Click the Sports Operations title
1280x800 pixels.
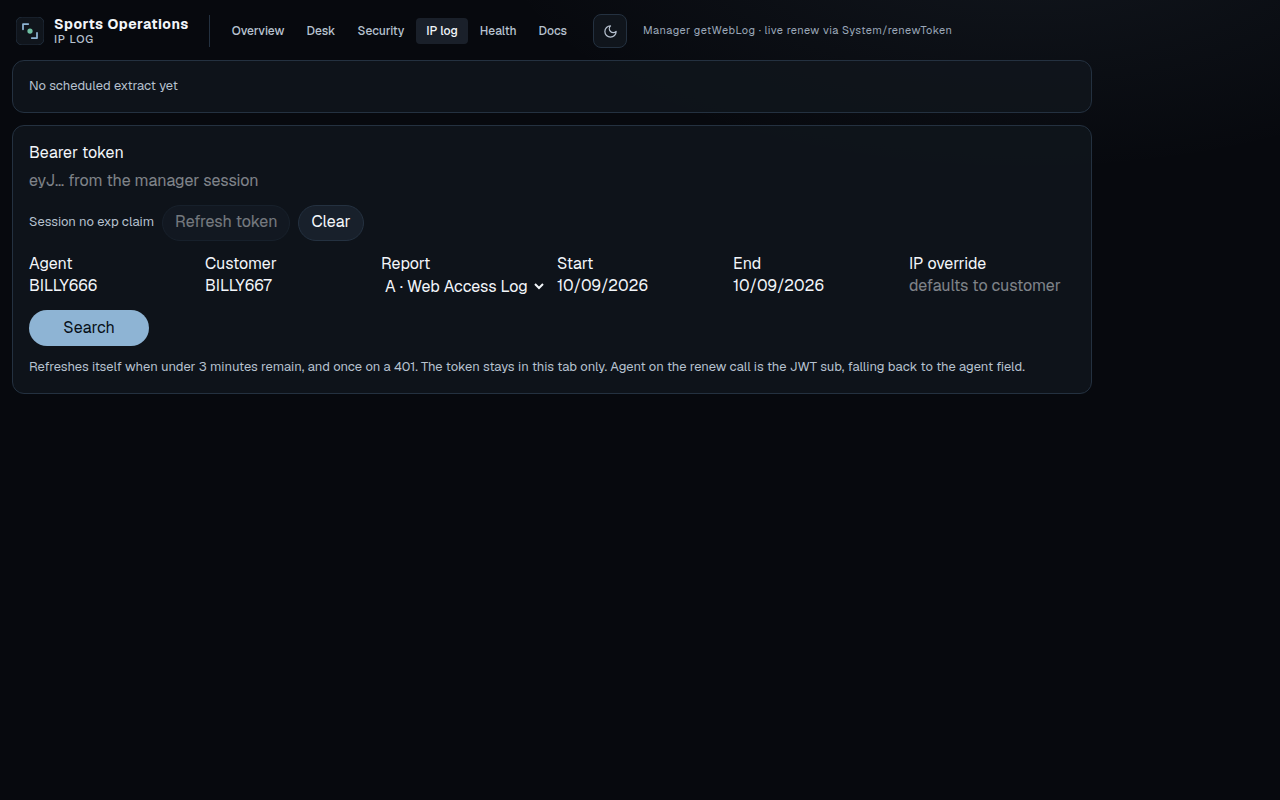coord(121,24)
